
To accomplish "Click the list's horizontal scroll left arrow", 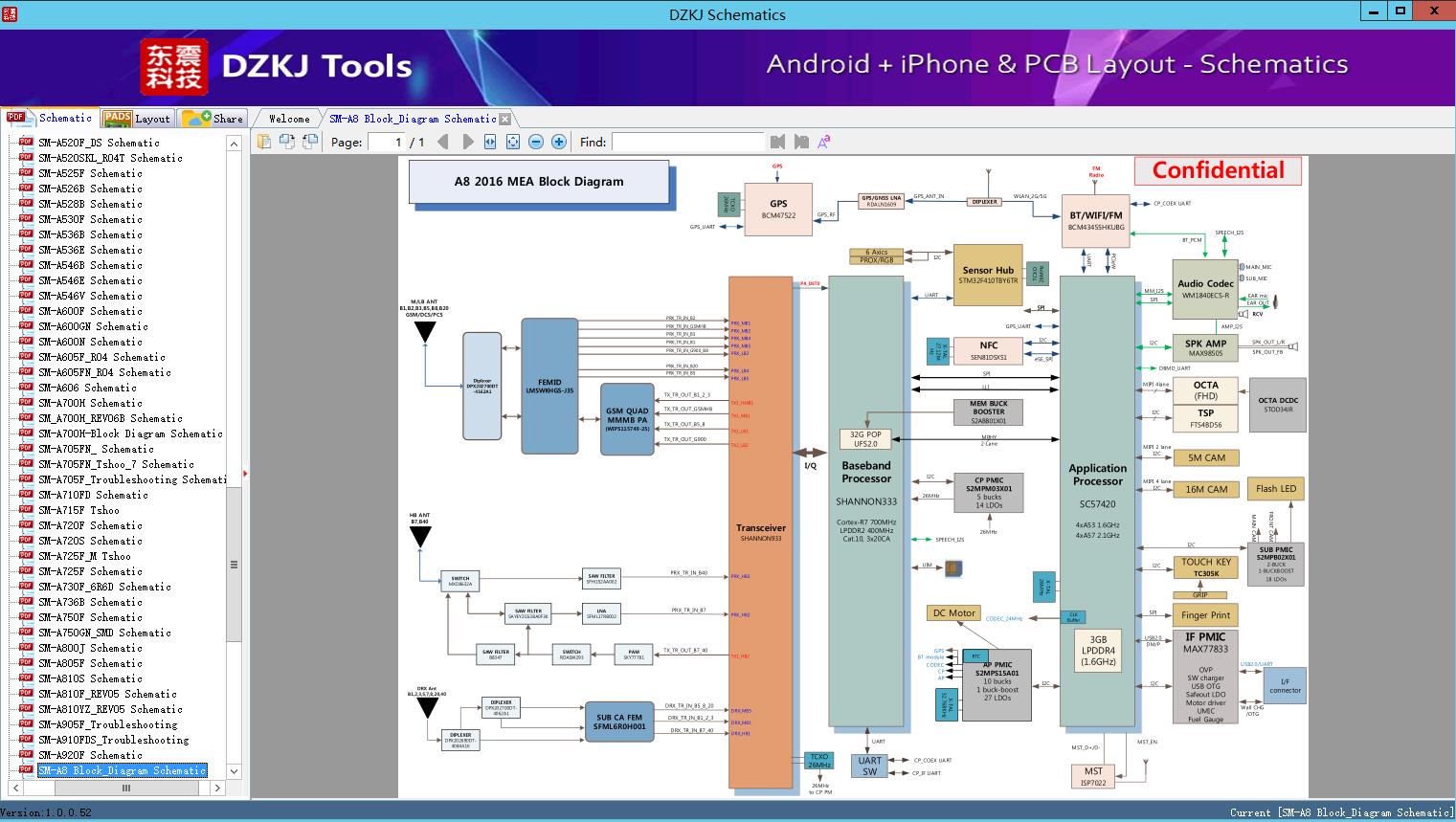I will click(x=13, y=789).
